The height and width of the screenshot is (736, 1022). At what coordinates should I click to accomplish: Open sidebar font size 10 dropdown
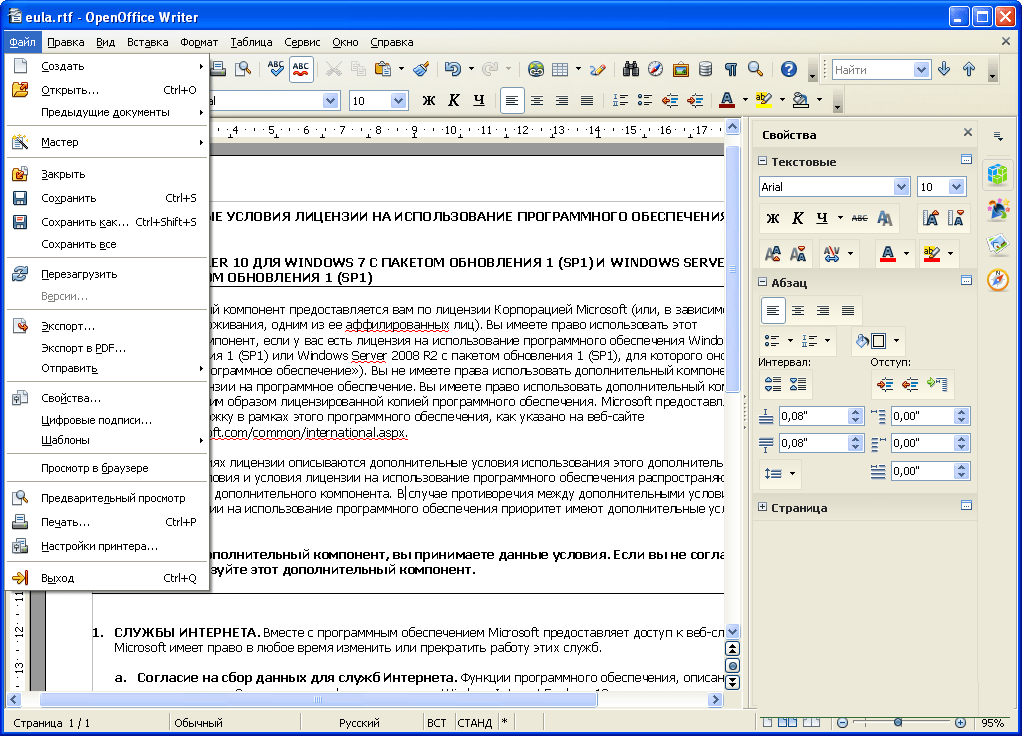pyautogui.click(x=956, y=187)
